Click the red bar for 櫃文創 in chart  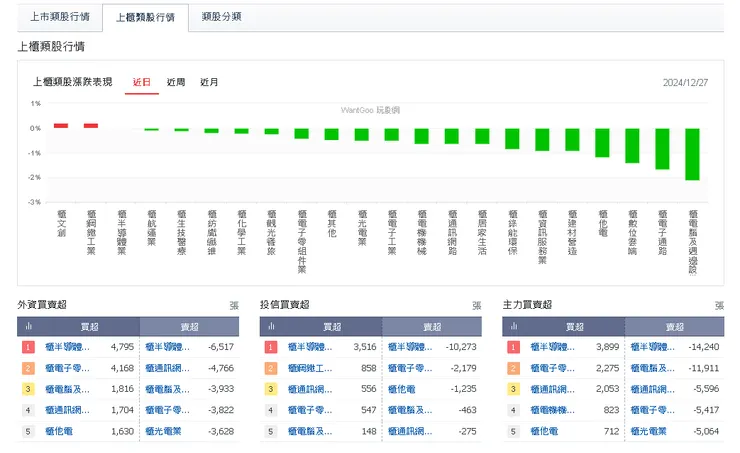pyautogui.click(x=61, y=126)
